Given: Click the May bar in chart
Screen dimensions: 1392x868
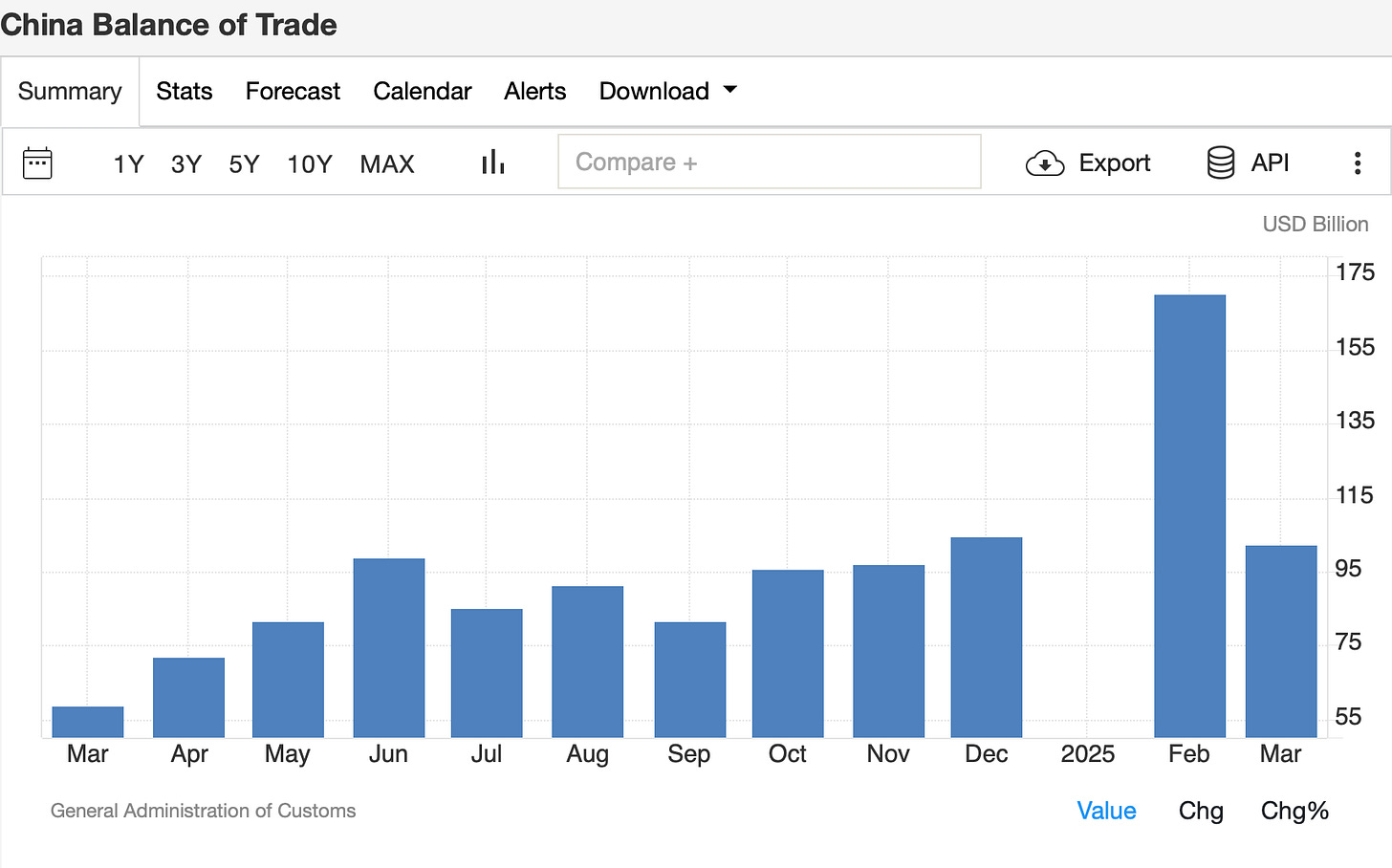Looking at the screenshot, I should (288, 680).
